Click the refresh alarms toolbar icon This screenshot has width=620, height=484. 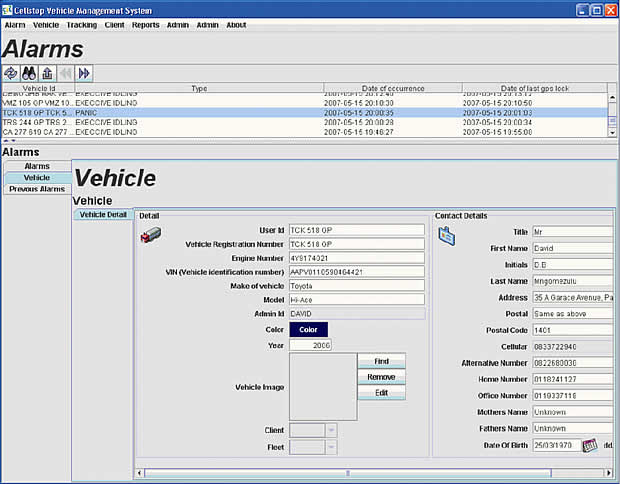(11, 73)
